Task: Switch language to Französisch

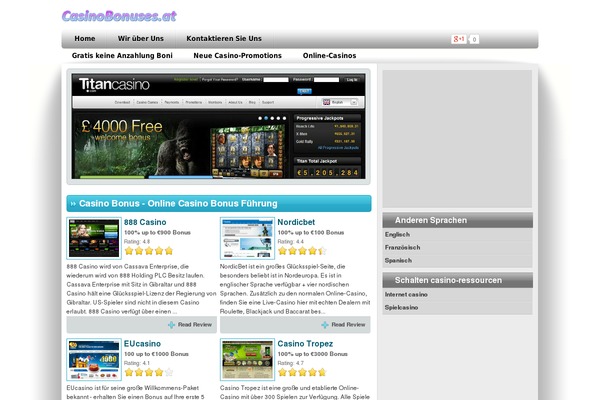Action: (403, 247)
